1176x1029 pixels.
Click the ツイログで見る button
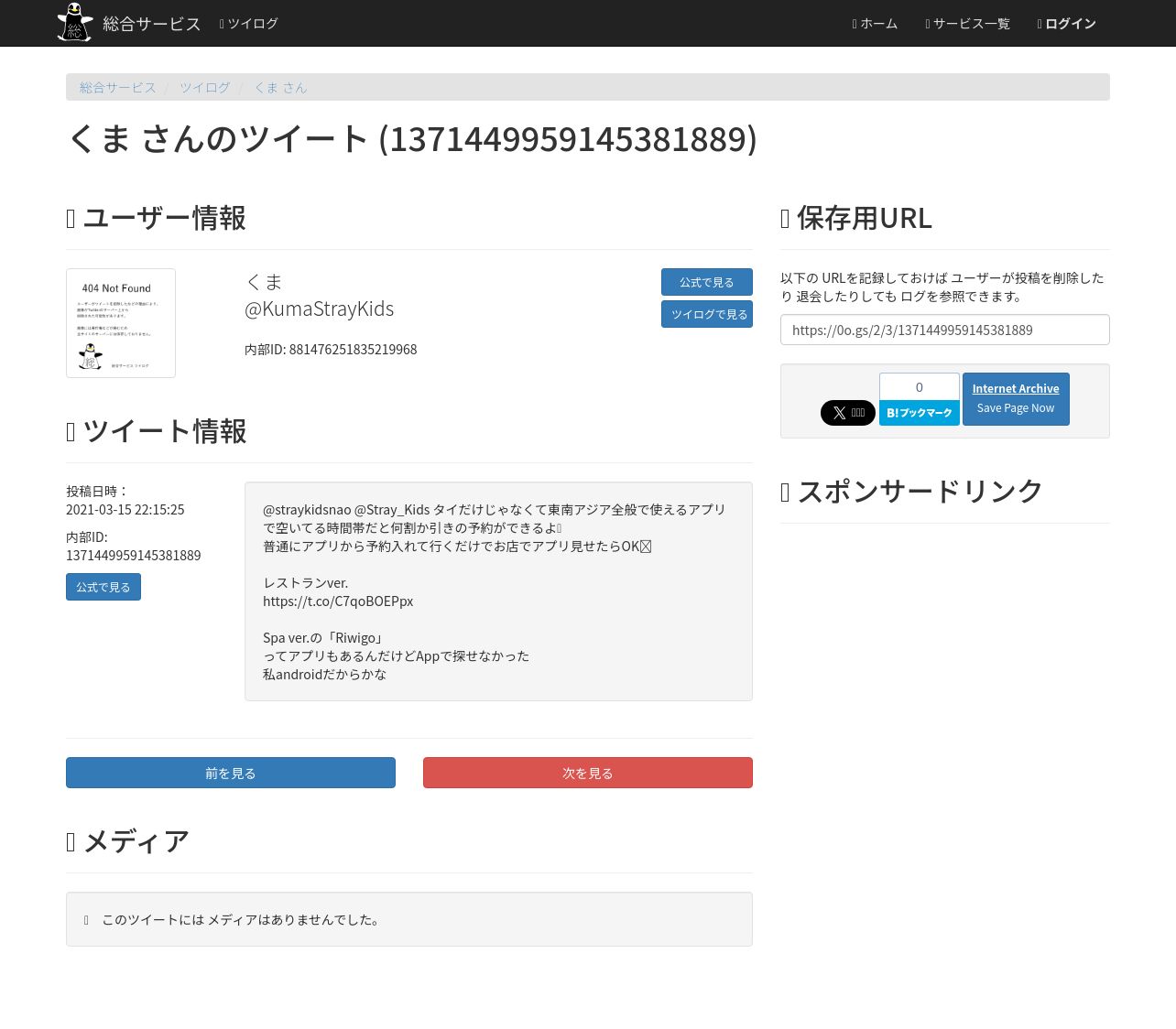pos(707,314)
